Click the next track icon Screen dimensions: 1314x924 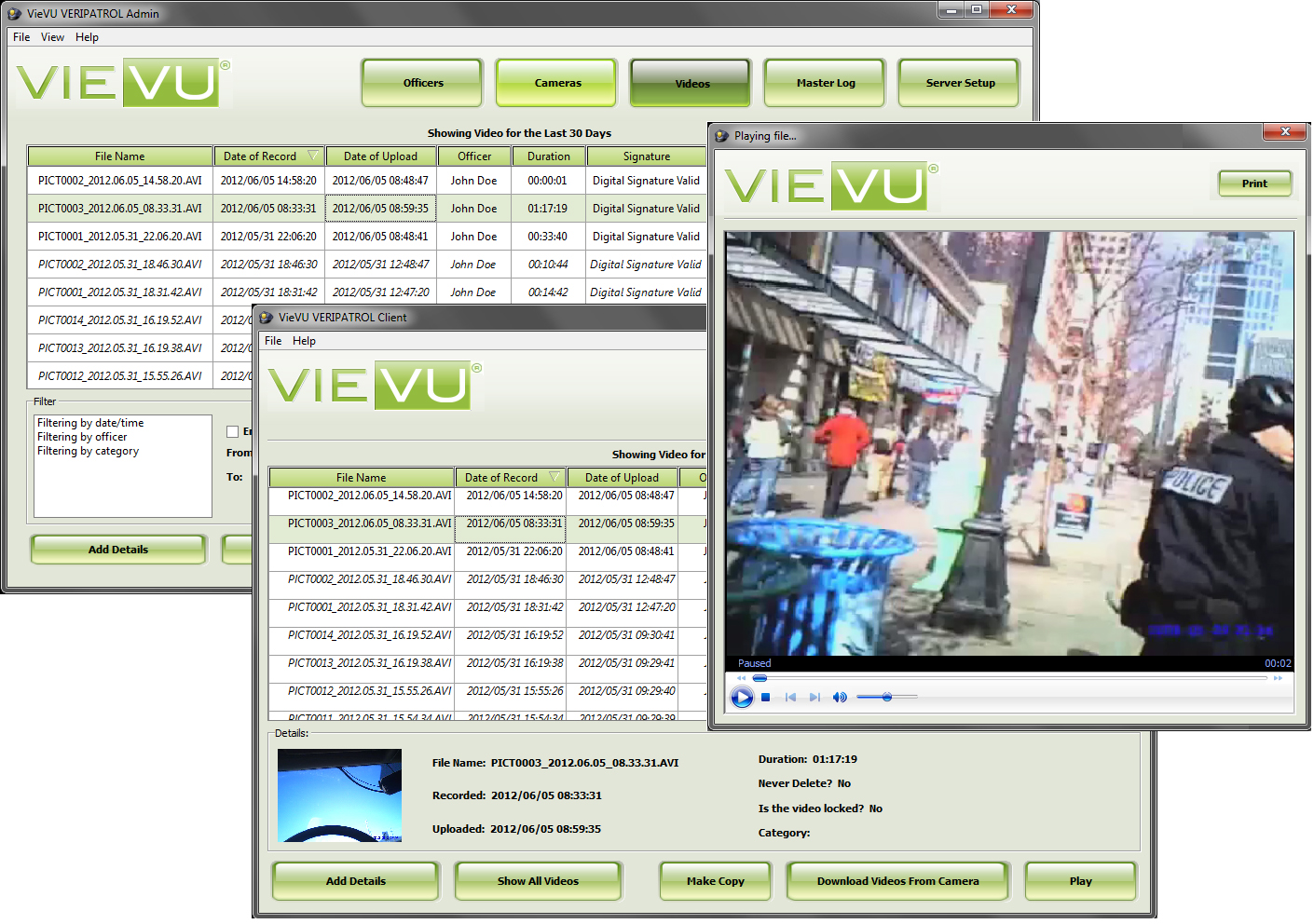(x=814, y=697)
